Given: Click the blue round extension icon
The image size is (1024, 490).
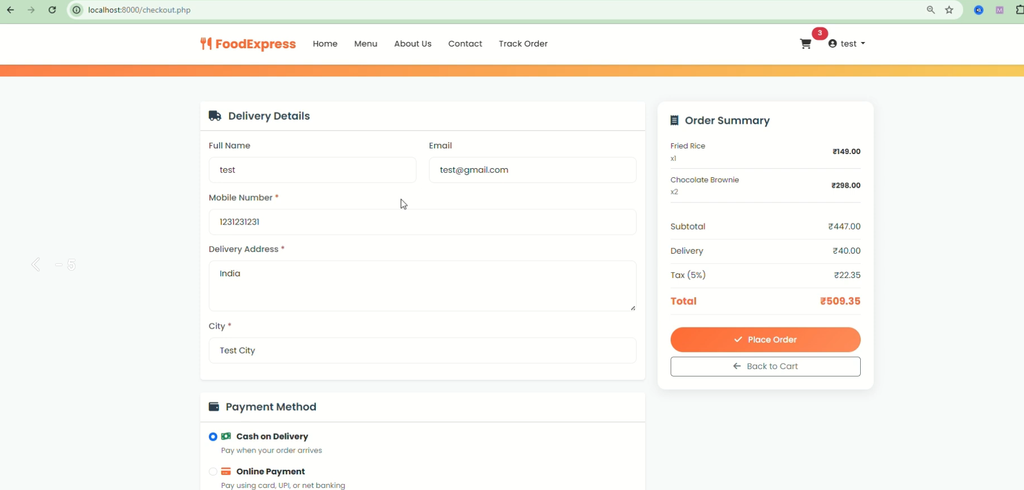Looking at the screenshot, I should [978, 10].
